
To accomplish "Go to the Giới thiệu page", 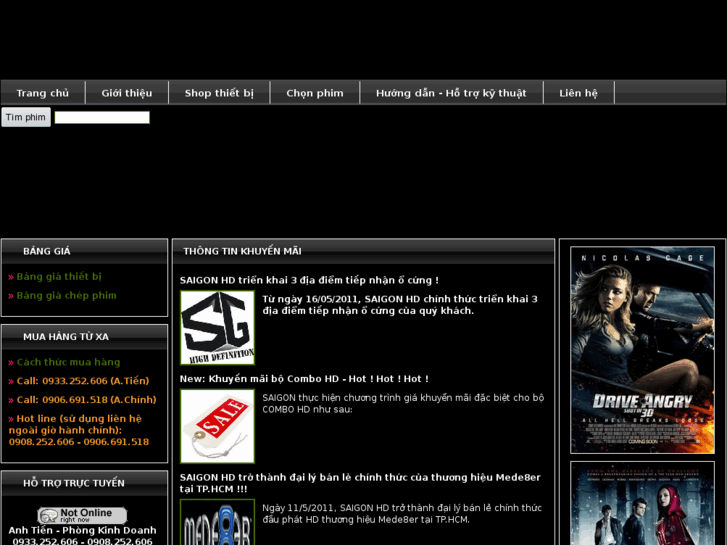I will (x=127, y=93).
